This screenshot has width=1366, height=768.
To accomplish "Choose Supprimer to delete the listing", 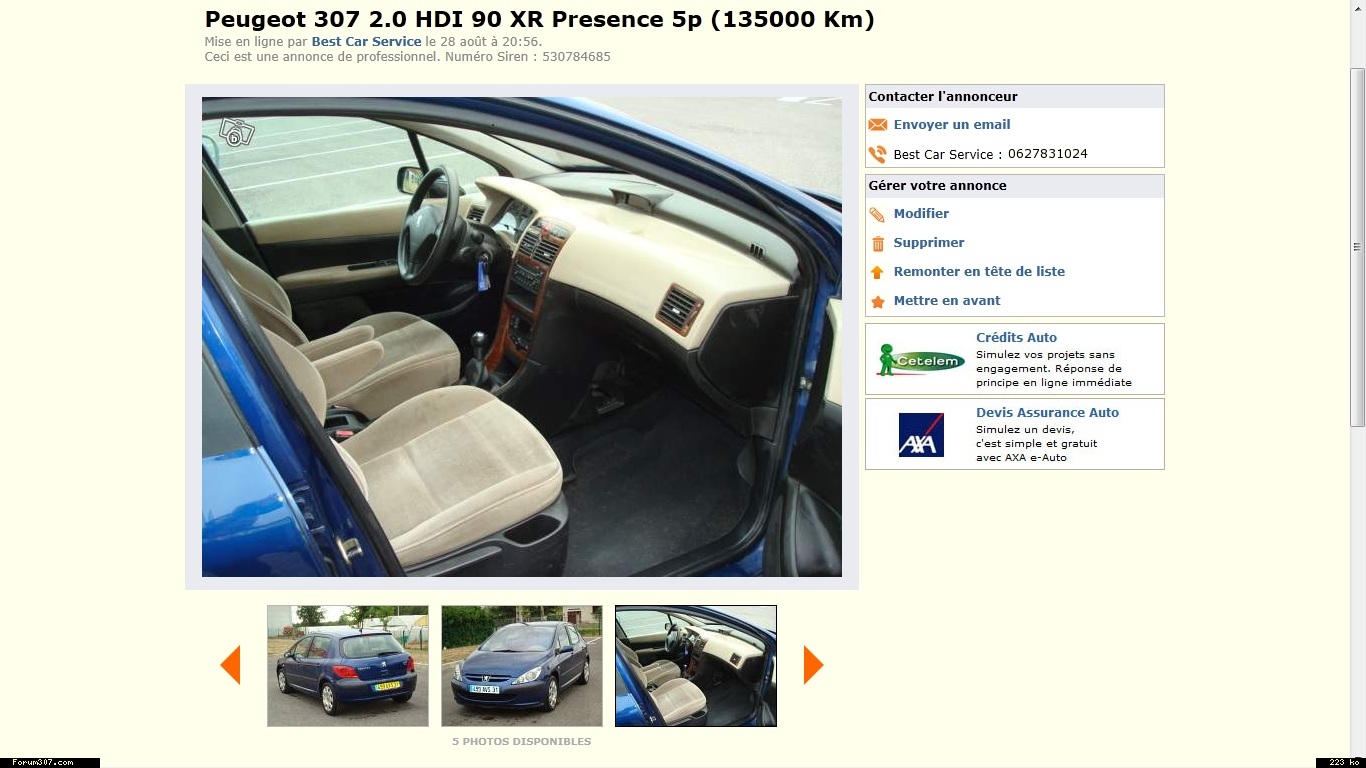I will 929,243.
